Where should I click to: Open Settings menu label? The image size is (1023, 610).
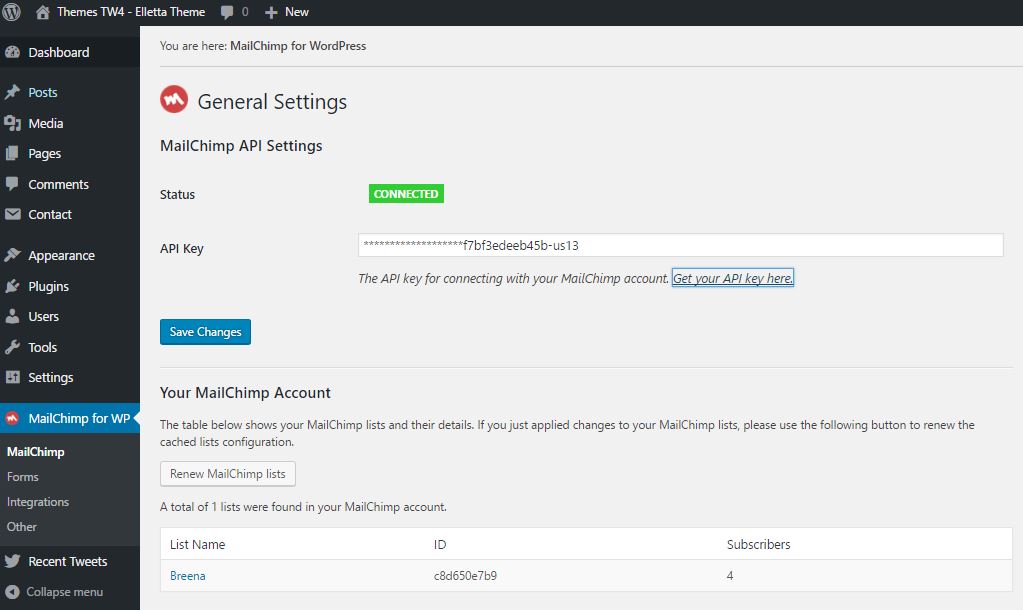(x=50, y=378)
